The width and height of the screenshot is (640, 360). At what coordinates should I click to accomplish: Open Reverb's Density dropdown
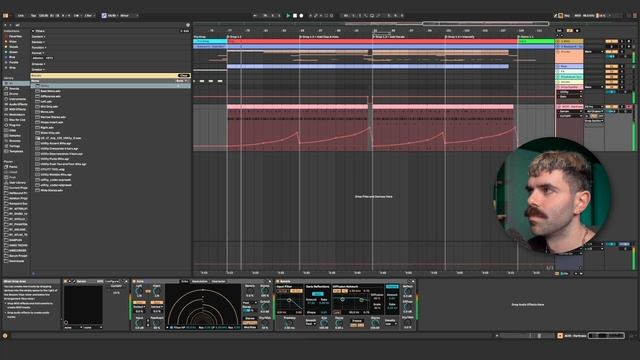(390, 324)
